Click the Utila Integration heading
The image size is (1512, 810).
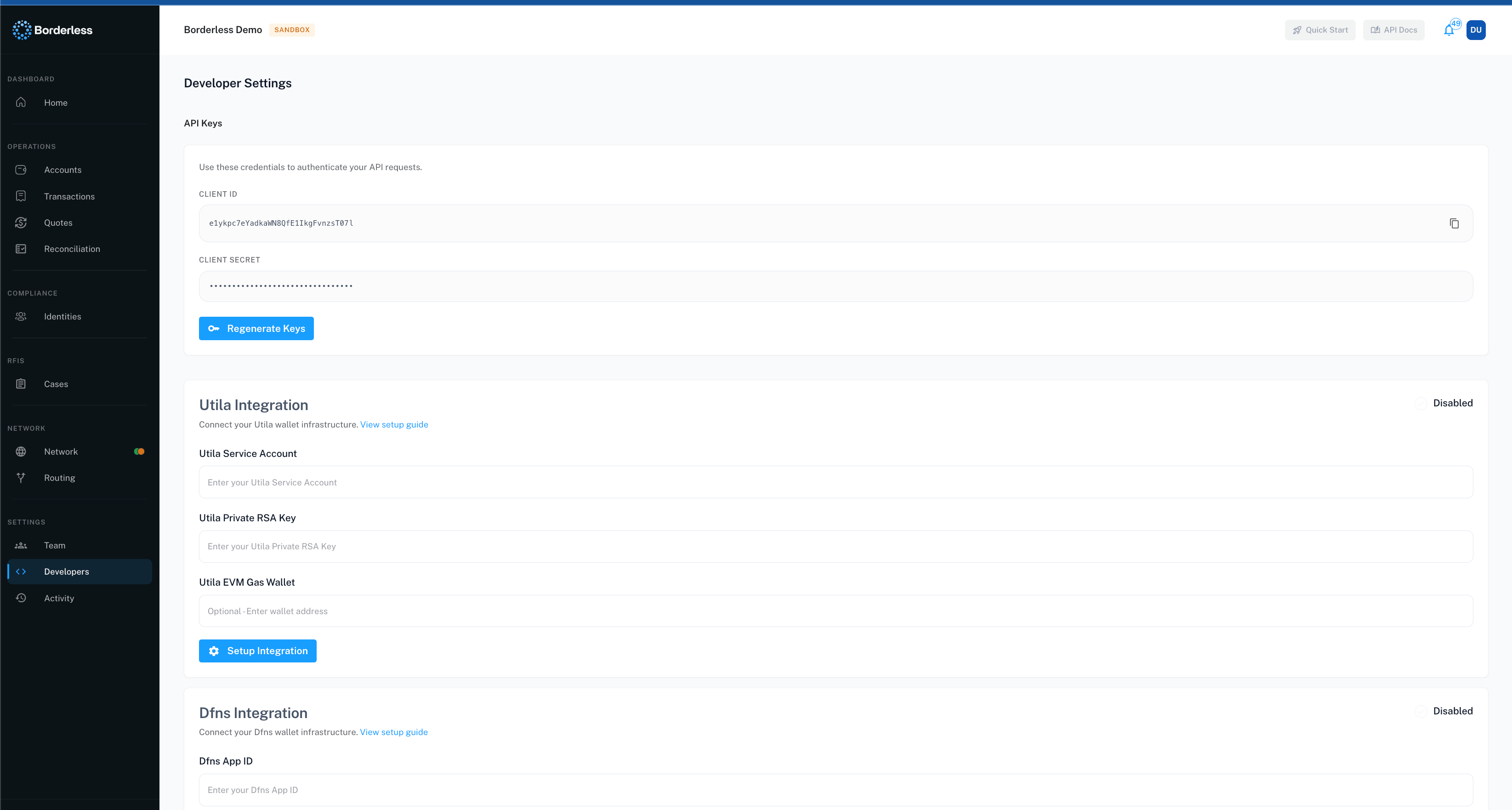pyautogui.click(x=254, y=405)
